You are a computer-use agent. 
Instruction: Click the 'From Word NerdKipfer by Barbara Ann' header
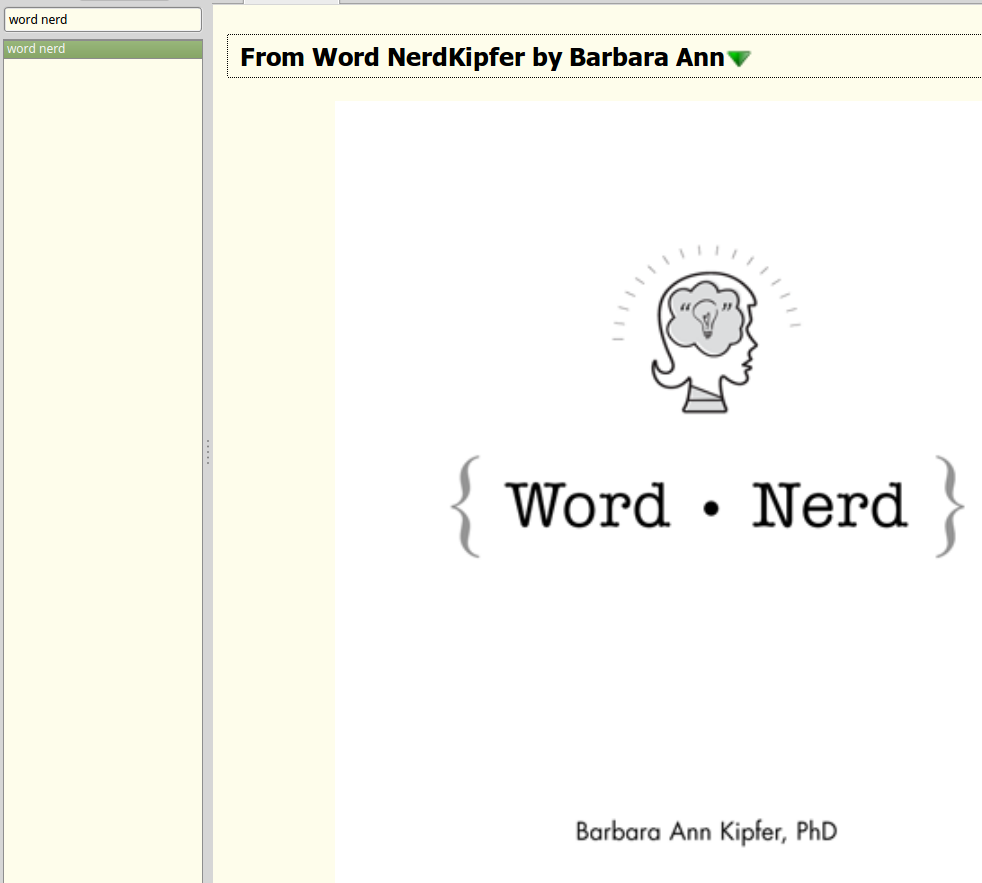(482, 57)
